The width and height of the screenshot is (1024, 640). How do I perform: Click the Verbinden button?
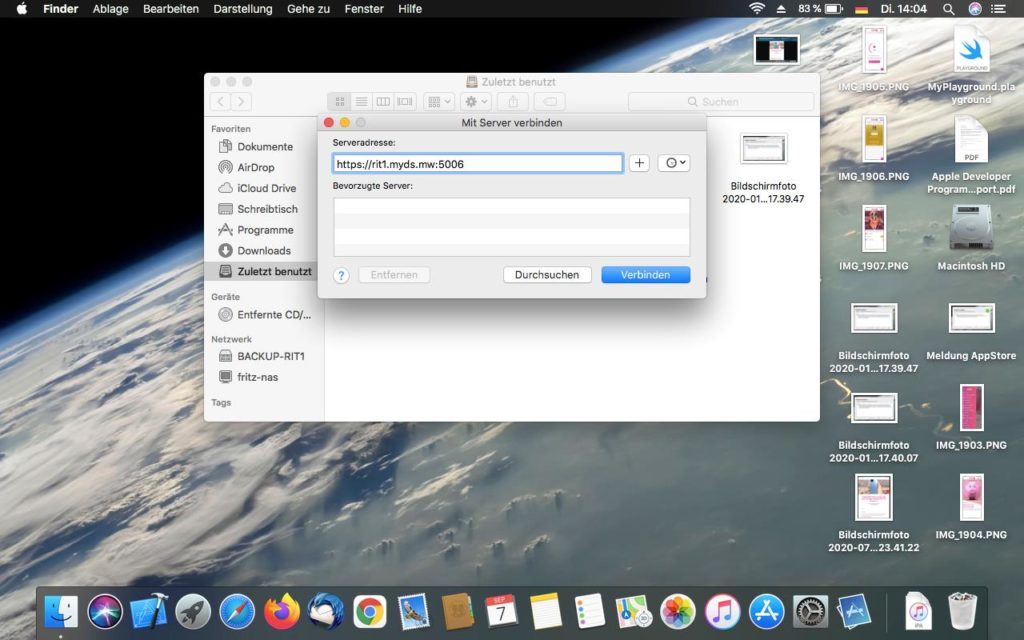point(645,275)
